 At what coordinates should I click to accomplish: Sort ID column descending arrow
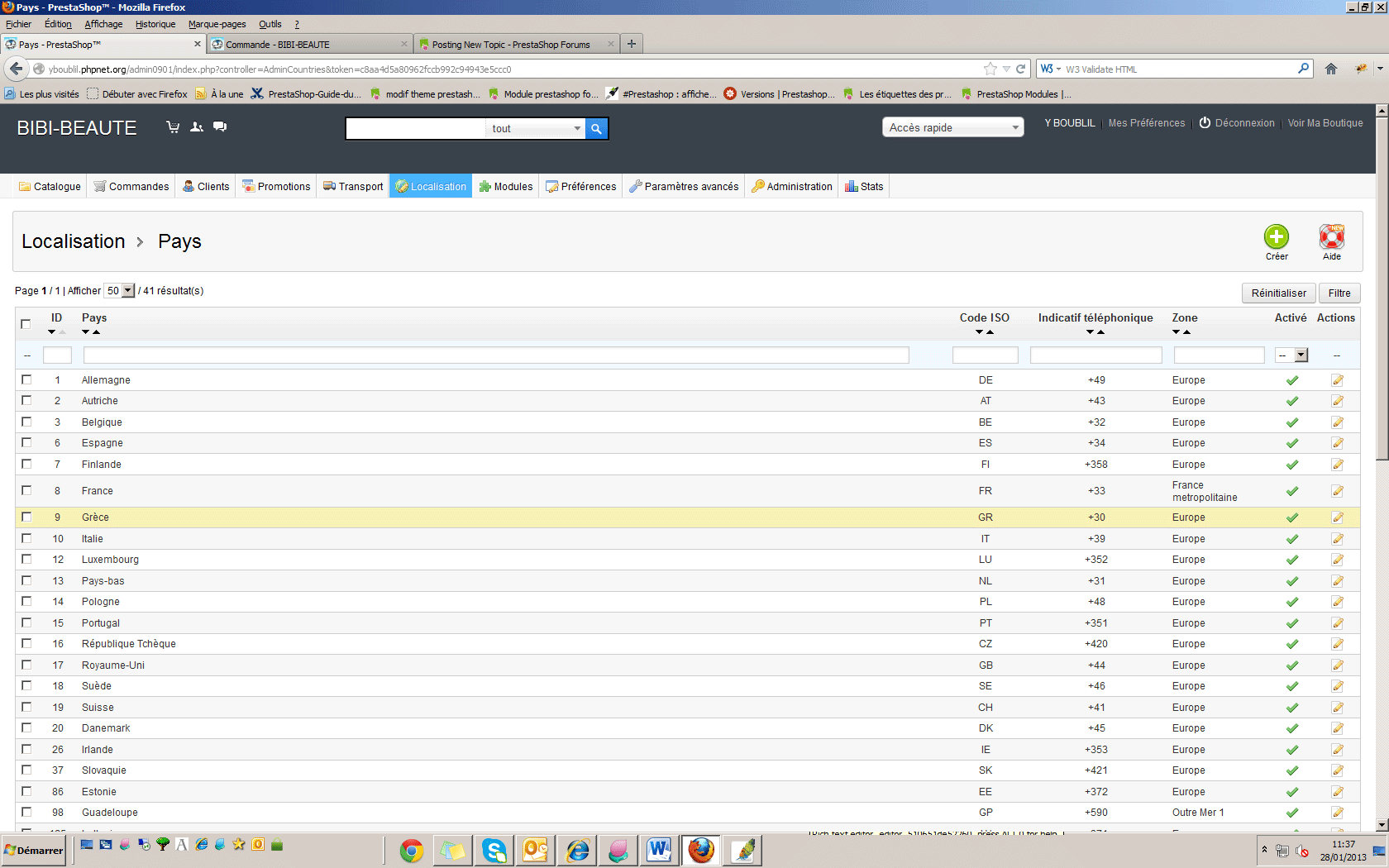(x=52, y=332)
